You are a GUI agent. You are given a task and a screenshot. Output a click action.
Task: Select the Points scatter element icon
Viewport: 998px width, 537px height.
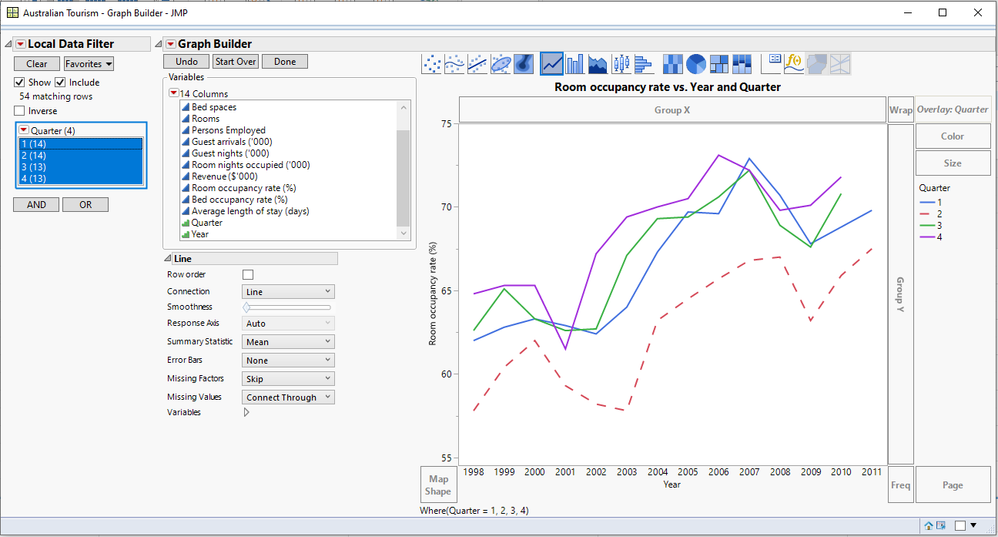432,64
